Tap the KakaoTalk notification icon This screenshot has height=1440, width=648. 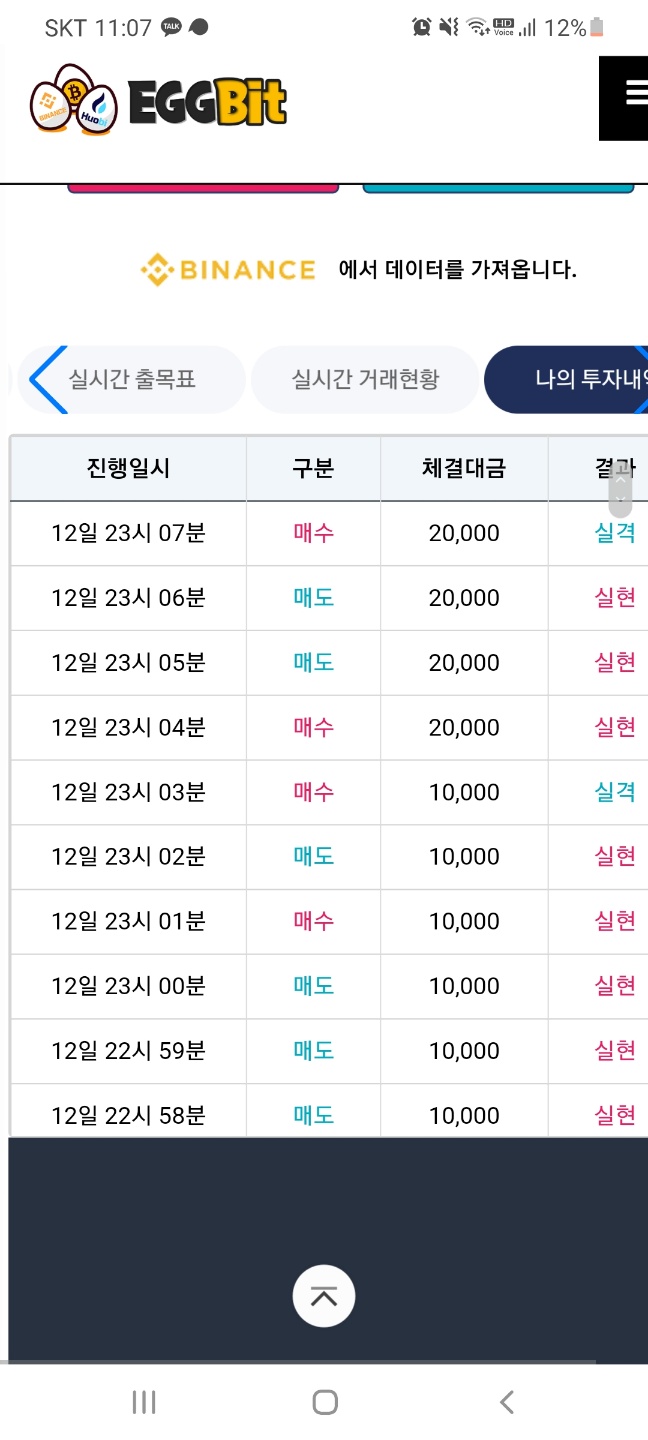click(x=172, y=27)
